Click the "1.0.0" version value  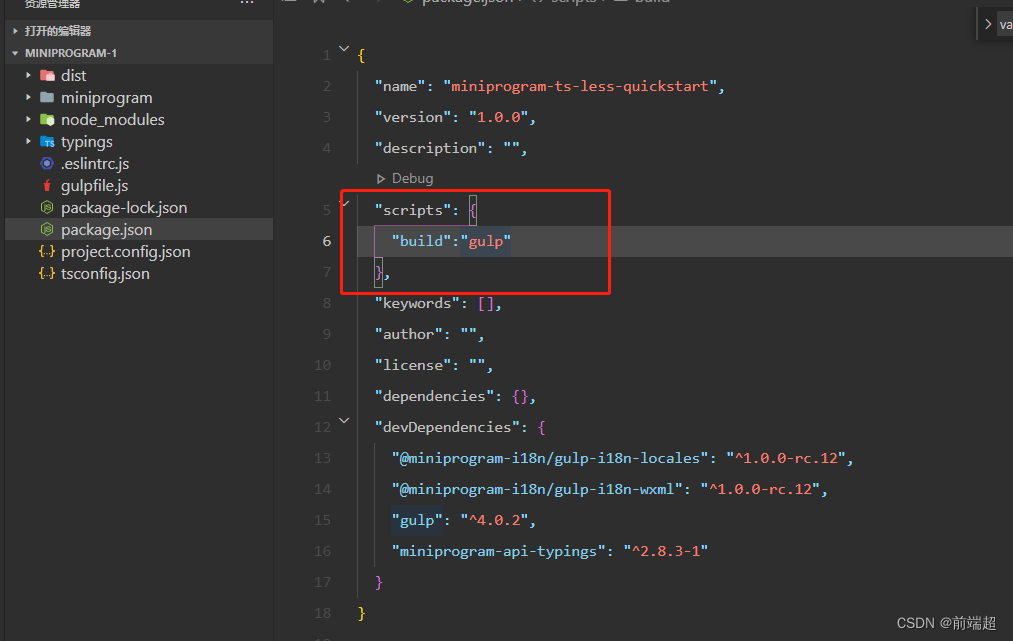(499, 117)
